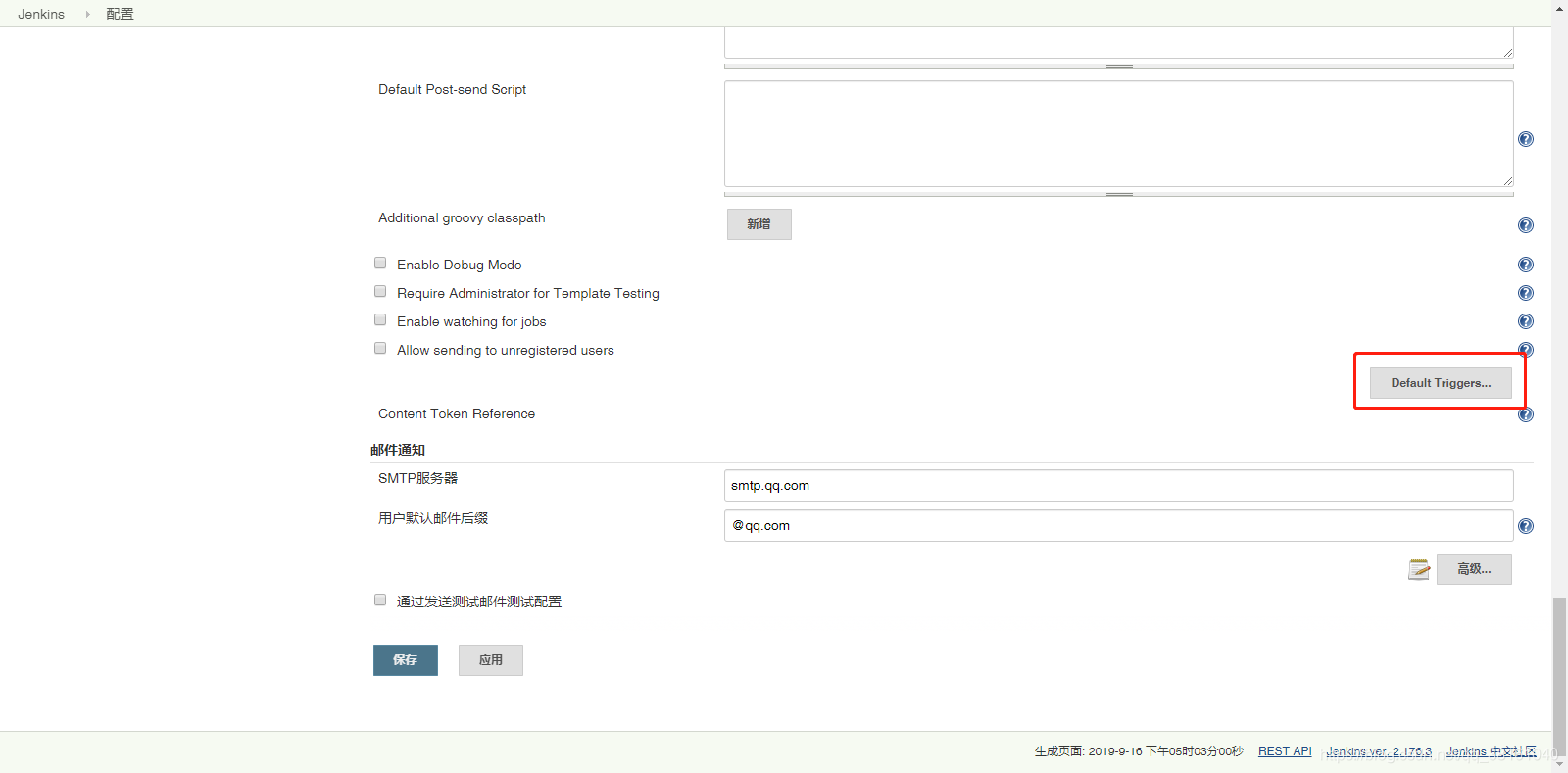
Task: Focus the 用户默认邮件后缀 input field
Action: (x=1118, y=525)
